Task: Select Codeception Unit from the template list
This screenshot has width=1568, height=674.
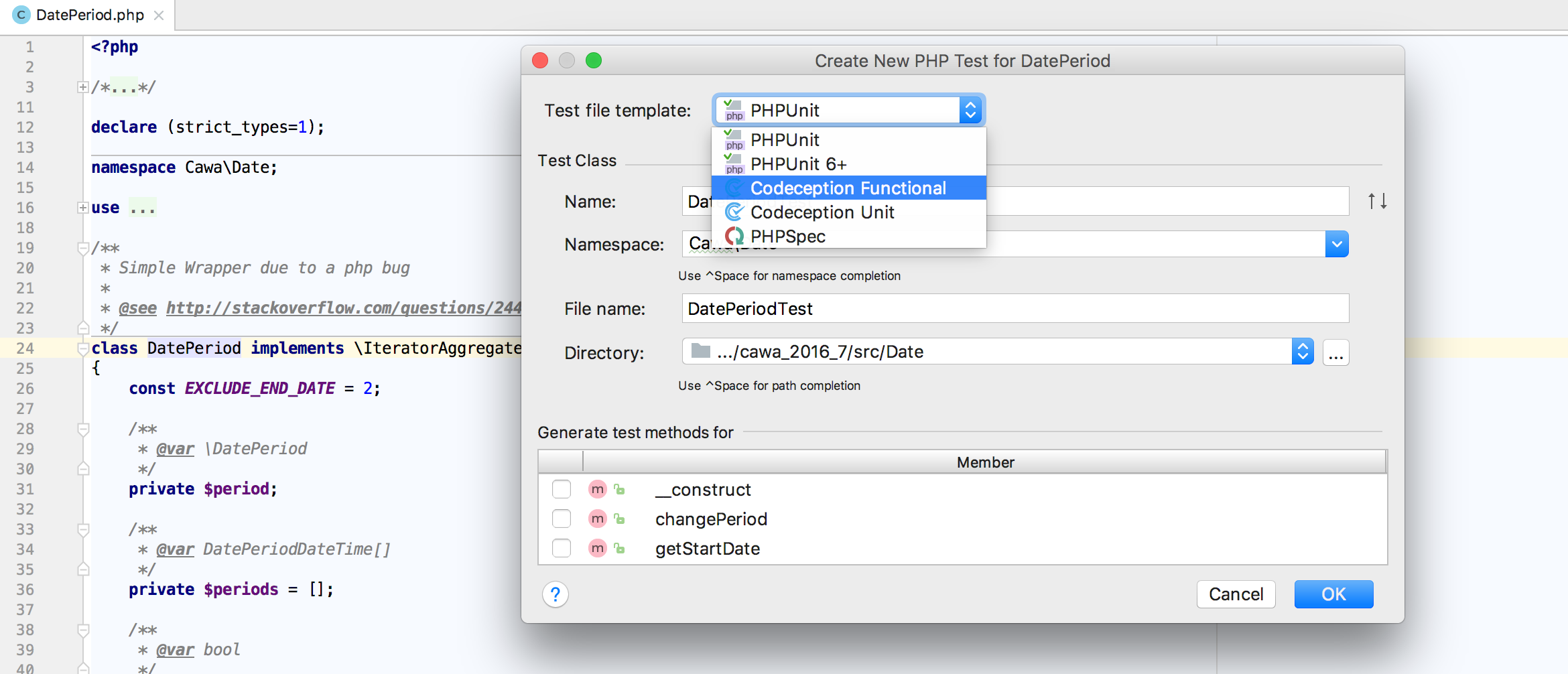Action: (822, 212)
